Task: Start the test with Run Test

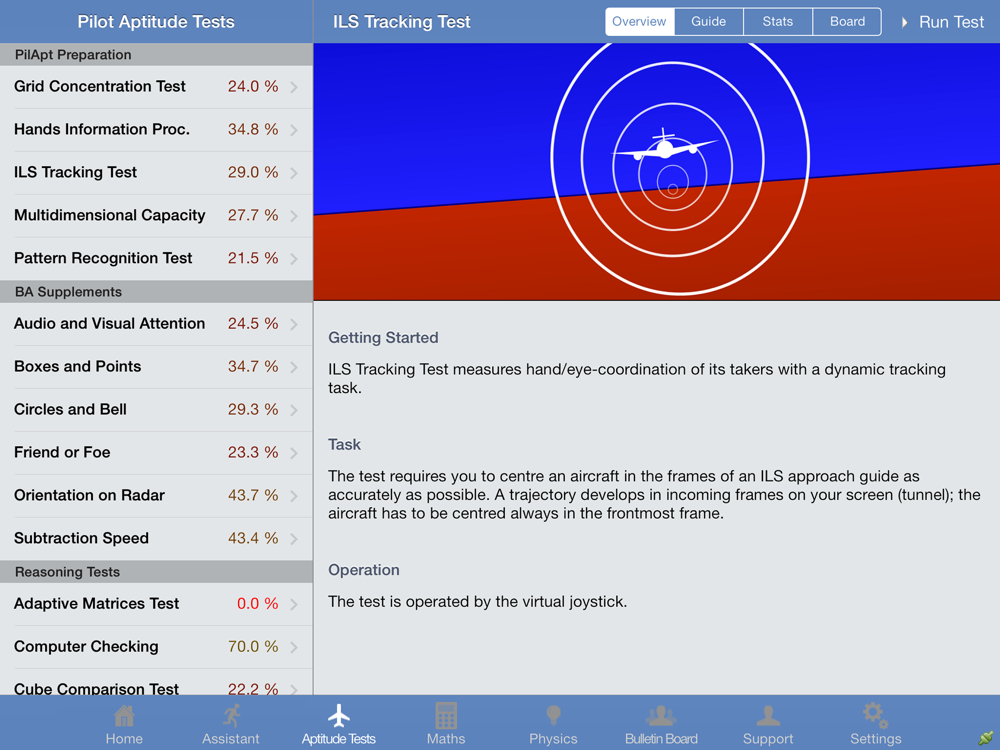Action: [x=943, y=22]
